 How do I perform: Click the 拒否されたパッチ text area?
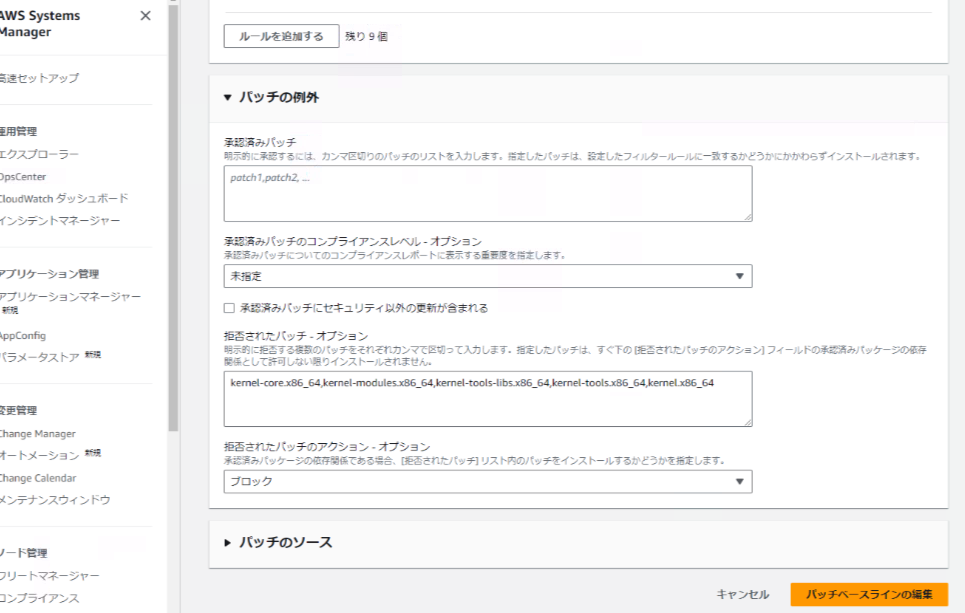(487, 398)
